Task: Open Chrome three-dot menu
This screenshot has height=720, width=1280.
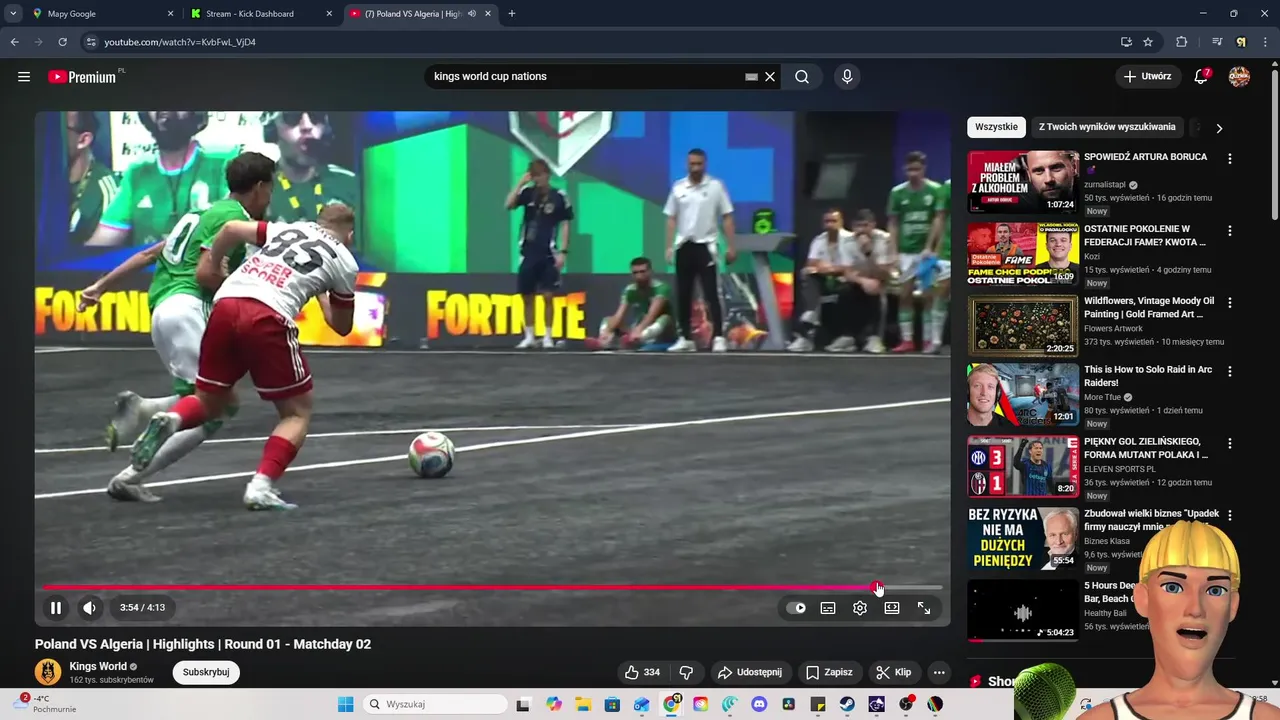Action: click(x=1265, y=42)
